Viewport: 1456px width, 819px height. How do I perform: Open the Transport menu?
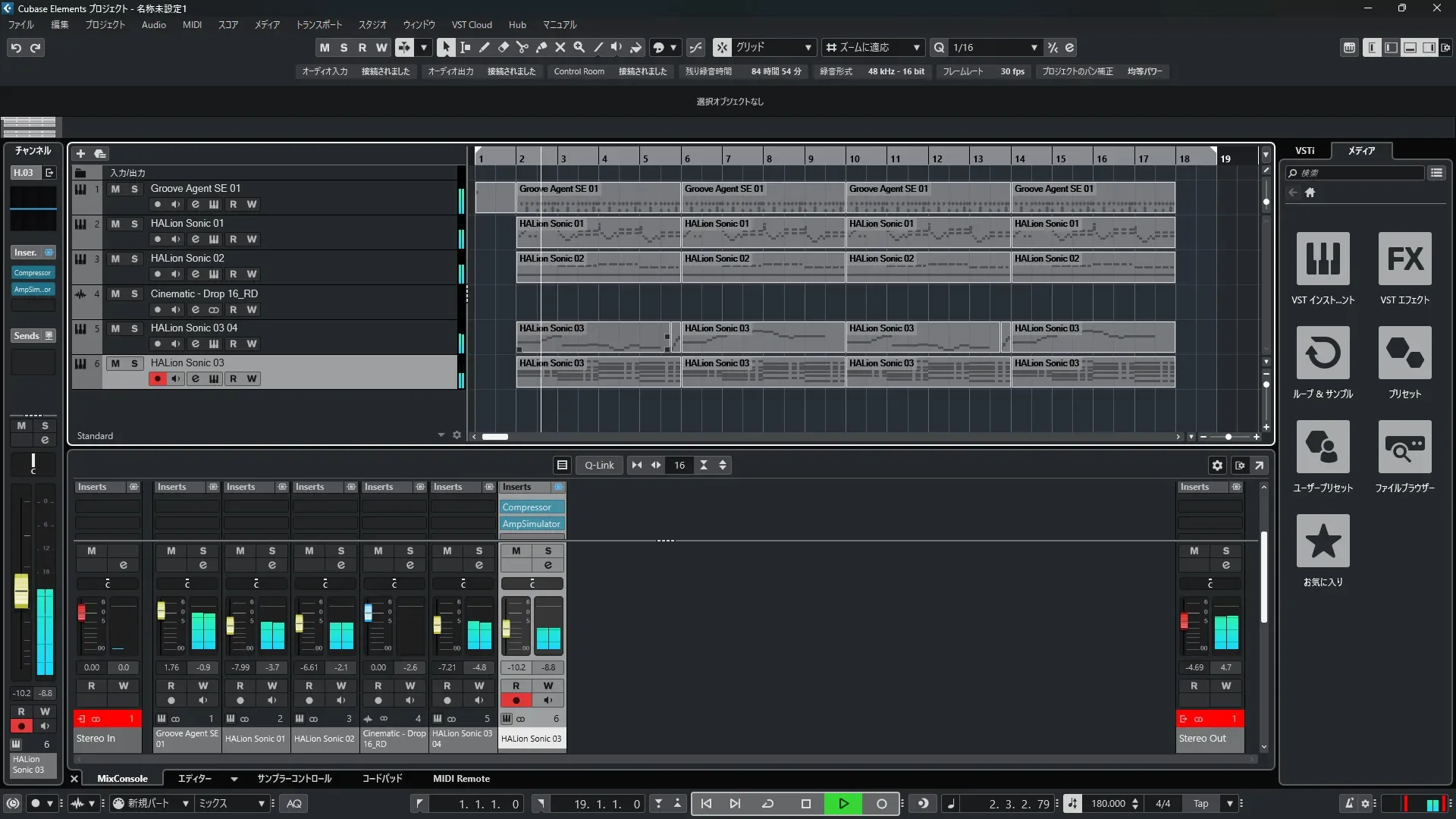[318, 25]
